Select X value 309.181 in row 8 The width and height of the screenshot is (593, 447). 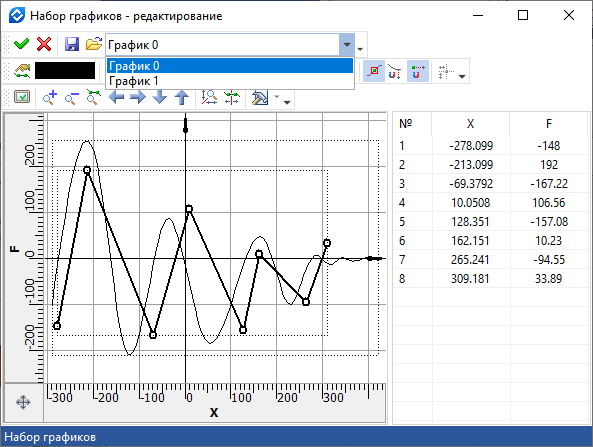(471, 279)
